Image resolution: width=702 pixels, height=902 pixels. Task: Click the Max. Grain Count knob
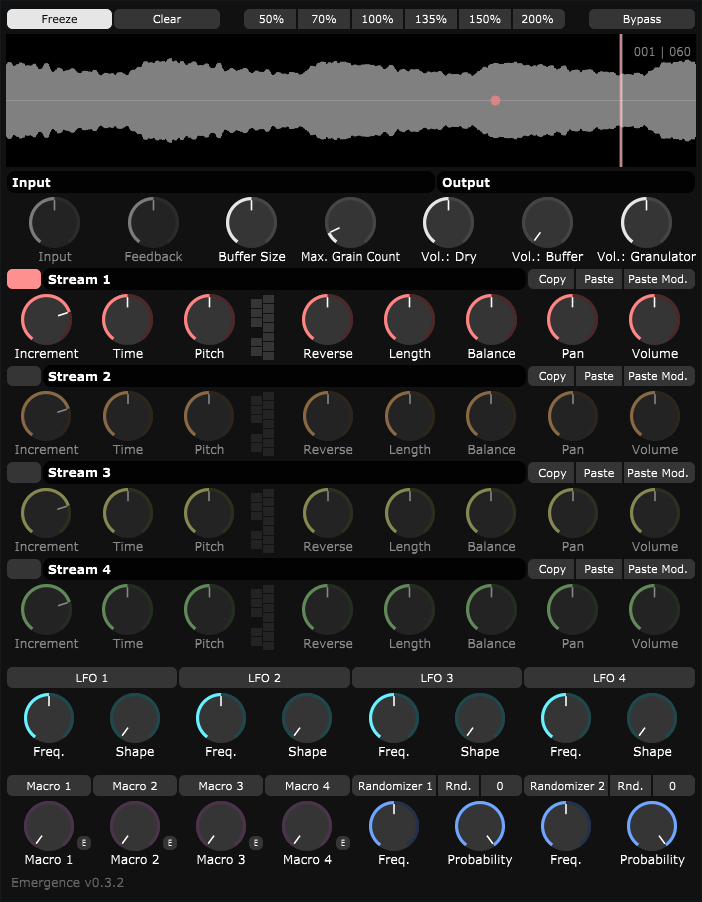tap(350, 223)
